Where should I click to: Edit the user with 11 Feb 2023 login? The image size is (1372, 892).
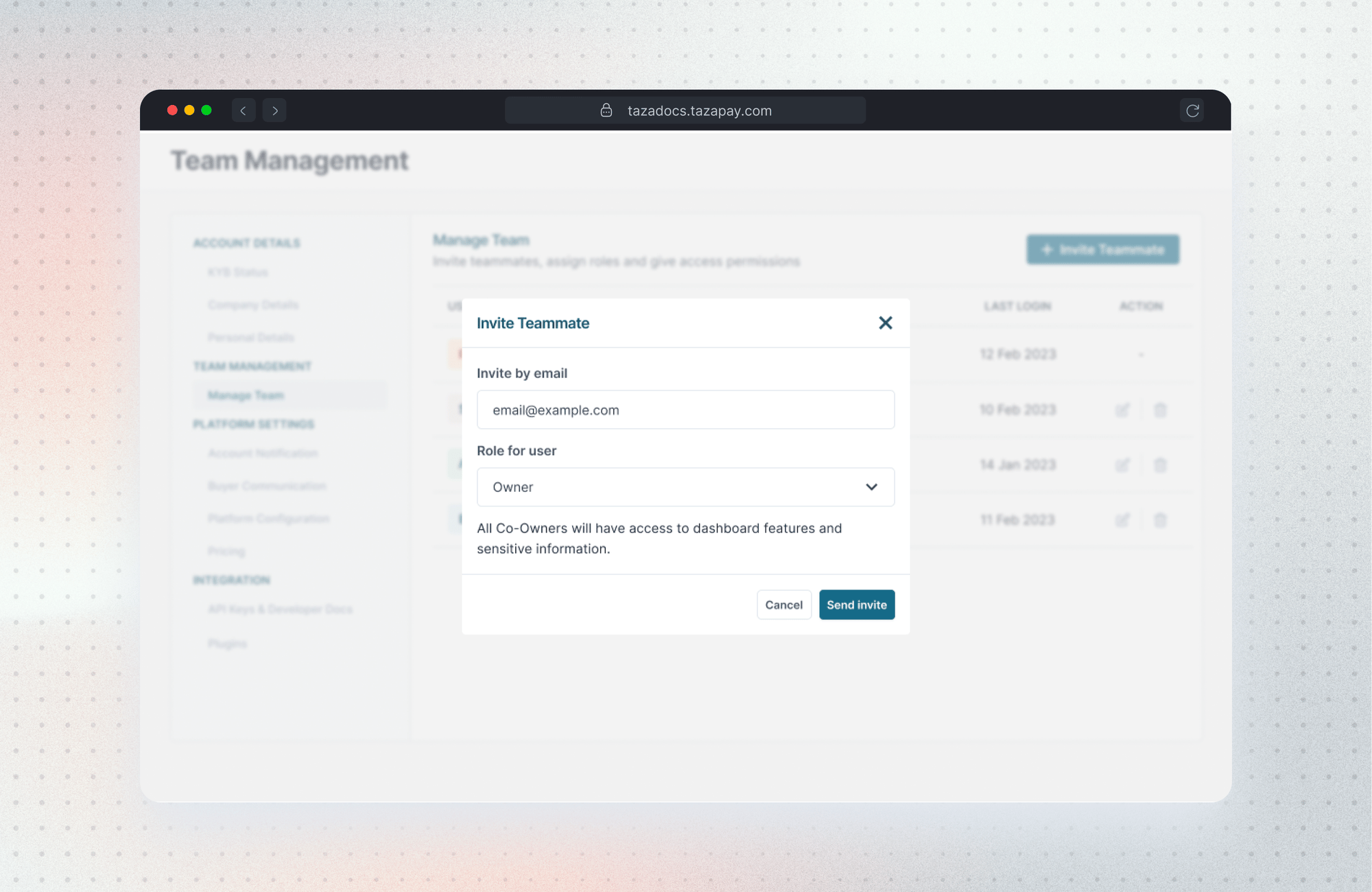(x=1122, y=519)
